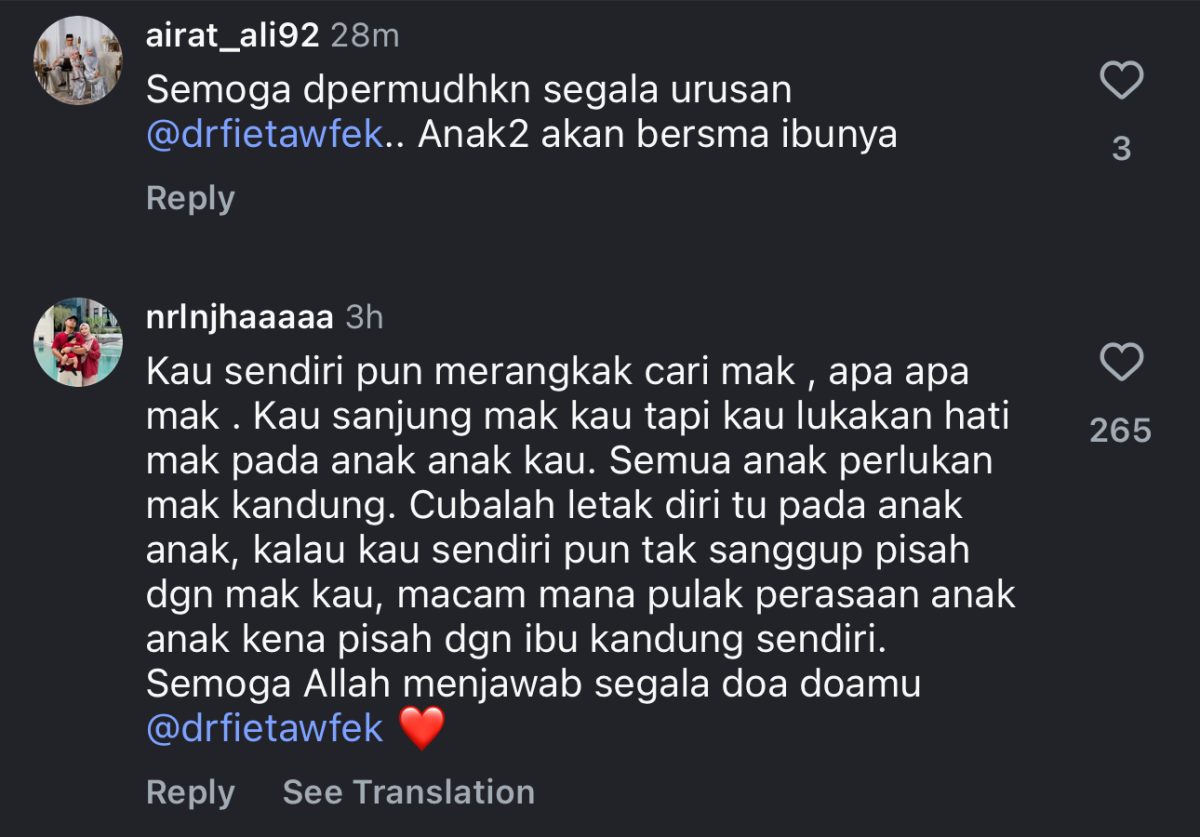Image resolution: width=1200 pixels, height=837 pixels.
Task: Like the comment by nrlnjhaaaaa
Action: (1121, 362)
